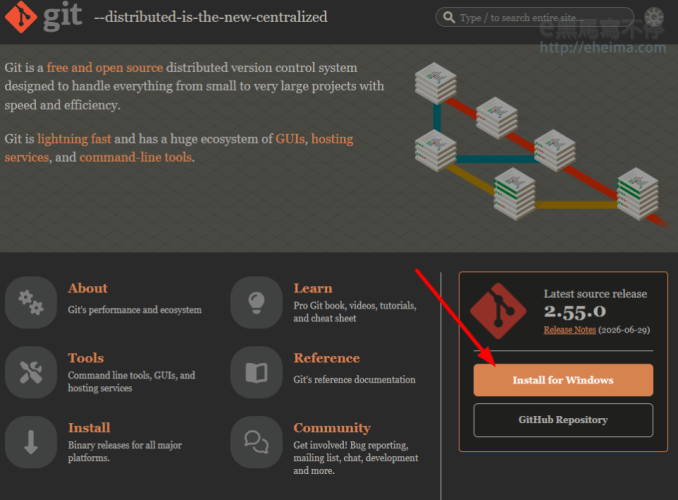Open the Release Notes link
This screenshot has height=500, width=678.
pos(570,330)
